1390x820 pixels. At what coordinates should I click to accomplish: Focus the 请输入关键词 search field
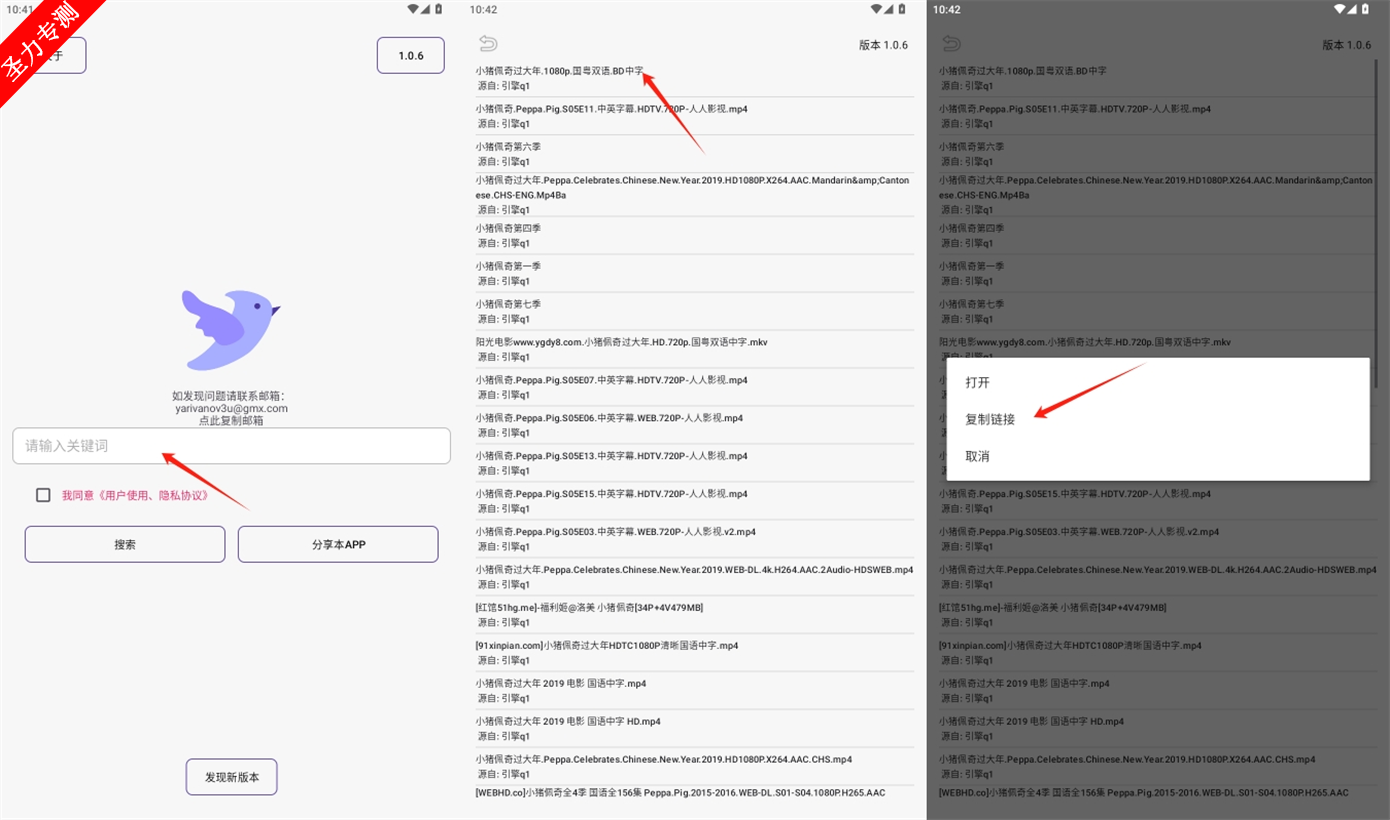[x=231, y=446]
